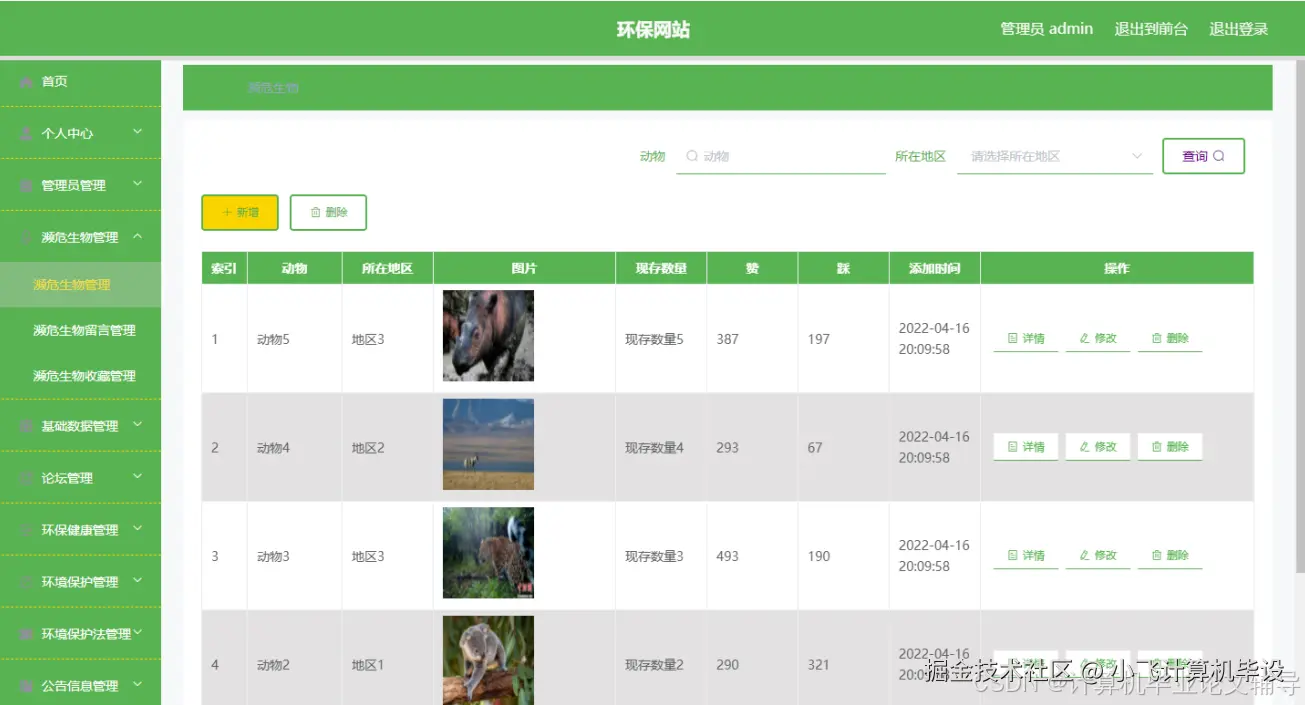1305x705 pixels.
Task: Expand the 基础数据管理 menu section
Action: (x=80, y=425)
